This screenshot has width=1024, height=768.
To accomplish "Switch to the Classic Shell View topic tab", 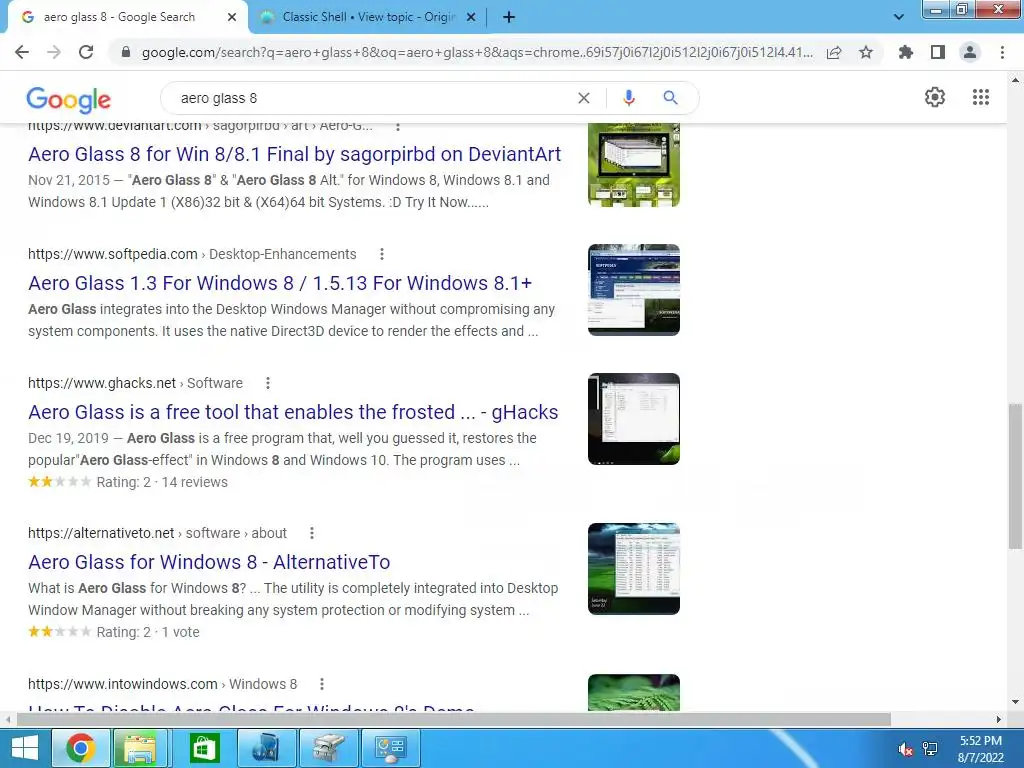I will [369, 17].
